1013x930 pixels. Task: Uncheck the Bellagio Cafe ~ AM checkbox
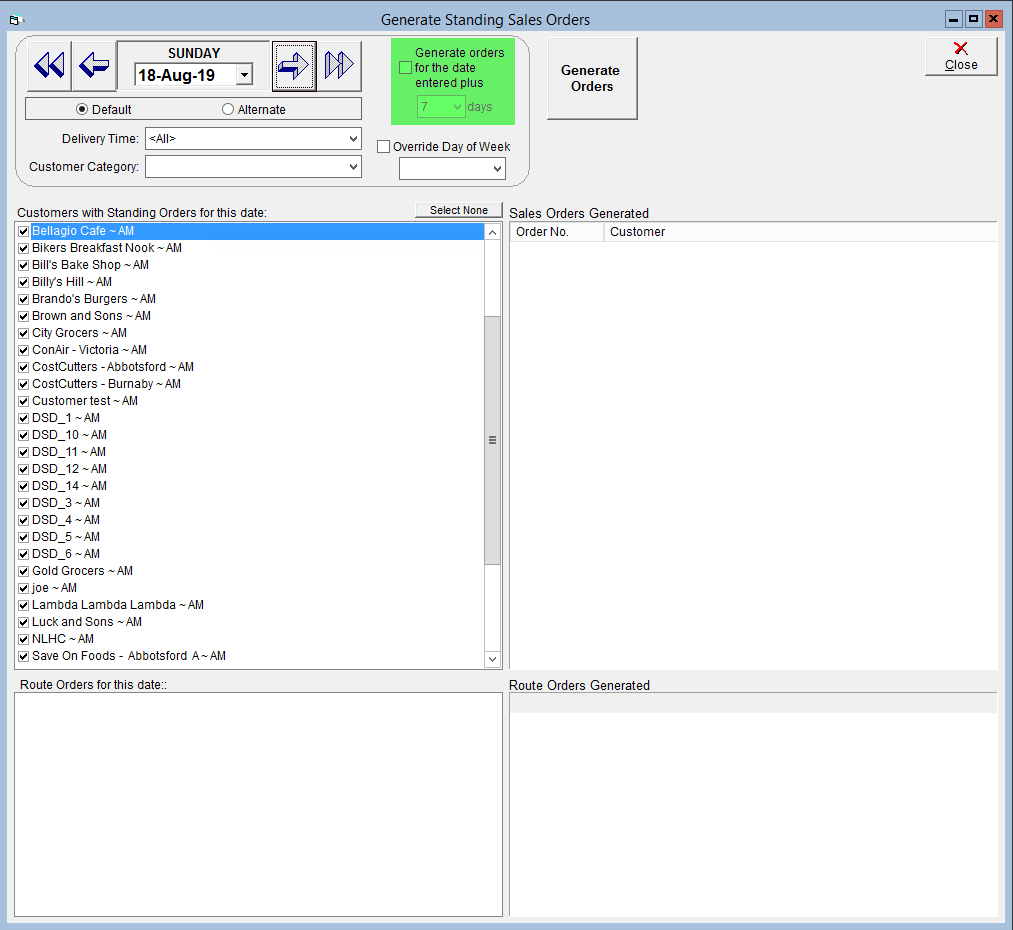click(24, 231)
